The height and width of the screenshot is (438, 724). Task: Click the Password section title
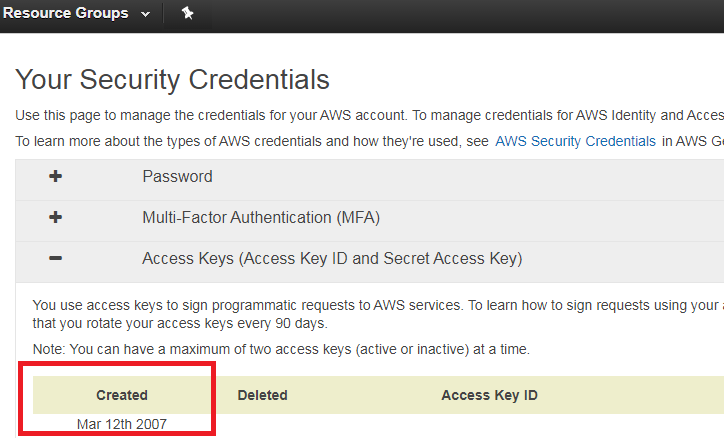177,176
